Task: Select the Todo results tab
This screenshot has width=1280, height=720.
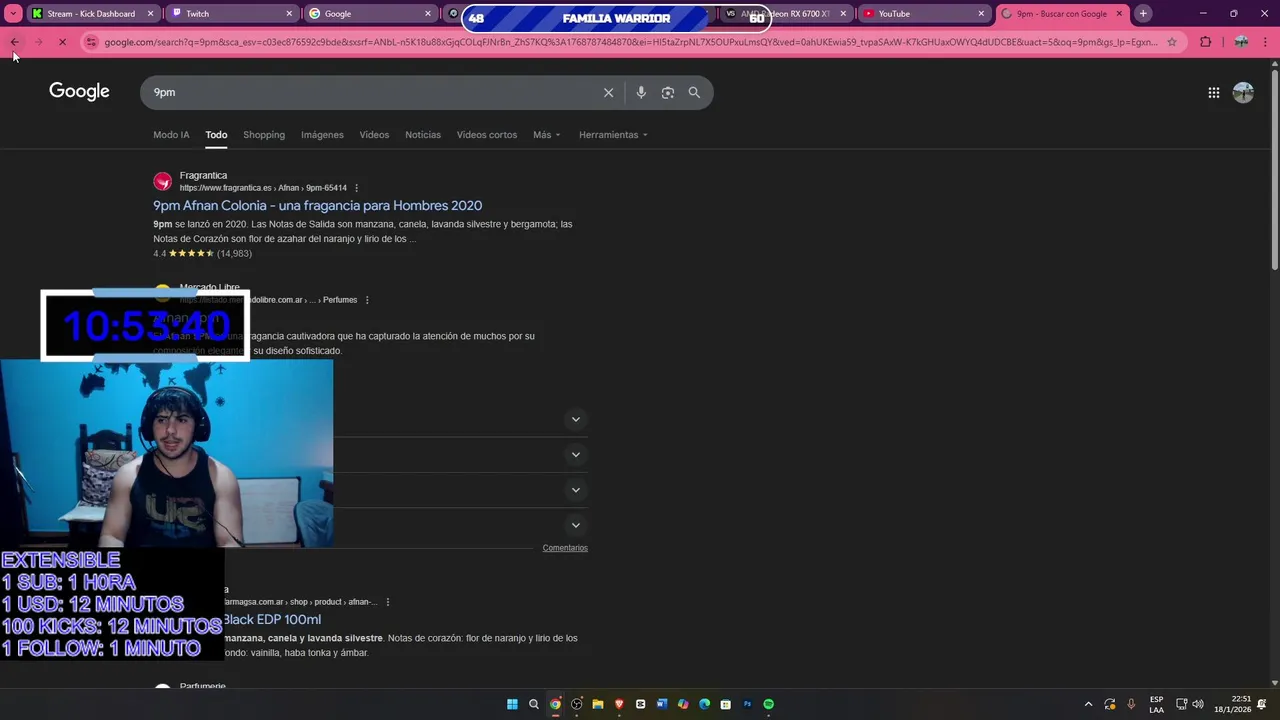Action: coord(216,135)
